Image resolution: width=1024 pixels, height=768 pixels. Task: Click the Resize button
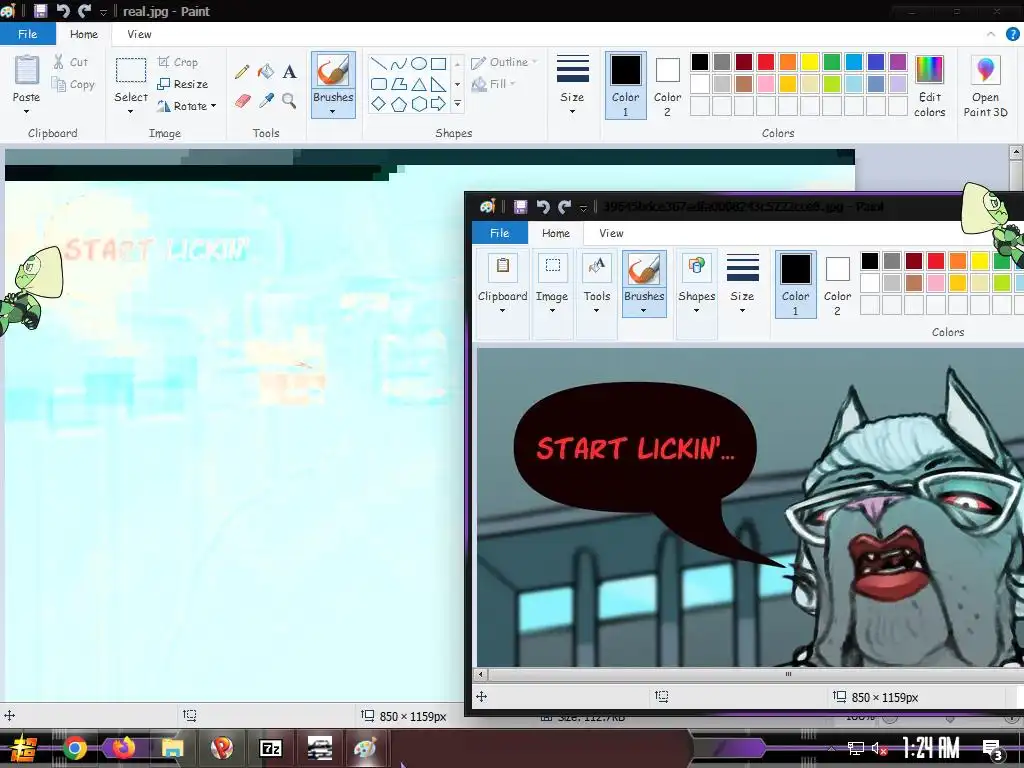183,84
